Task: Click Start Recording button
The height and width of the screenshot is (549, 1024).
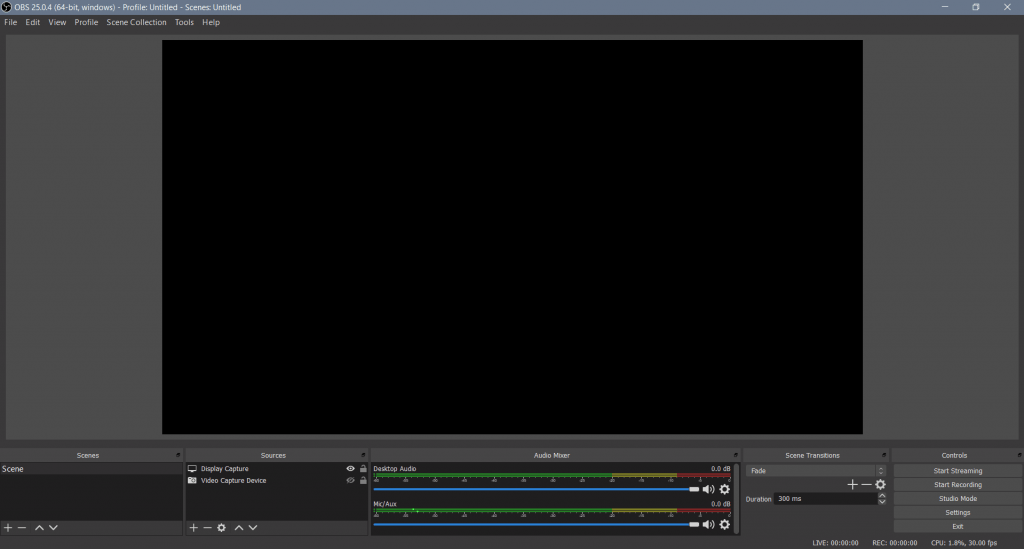Action: (x=957, y=484)
